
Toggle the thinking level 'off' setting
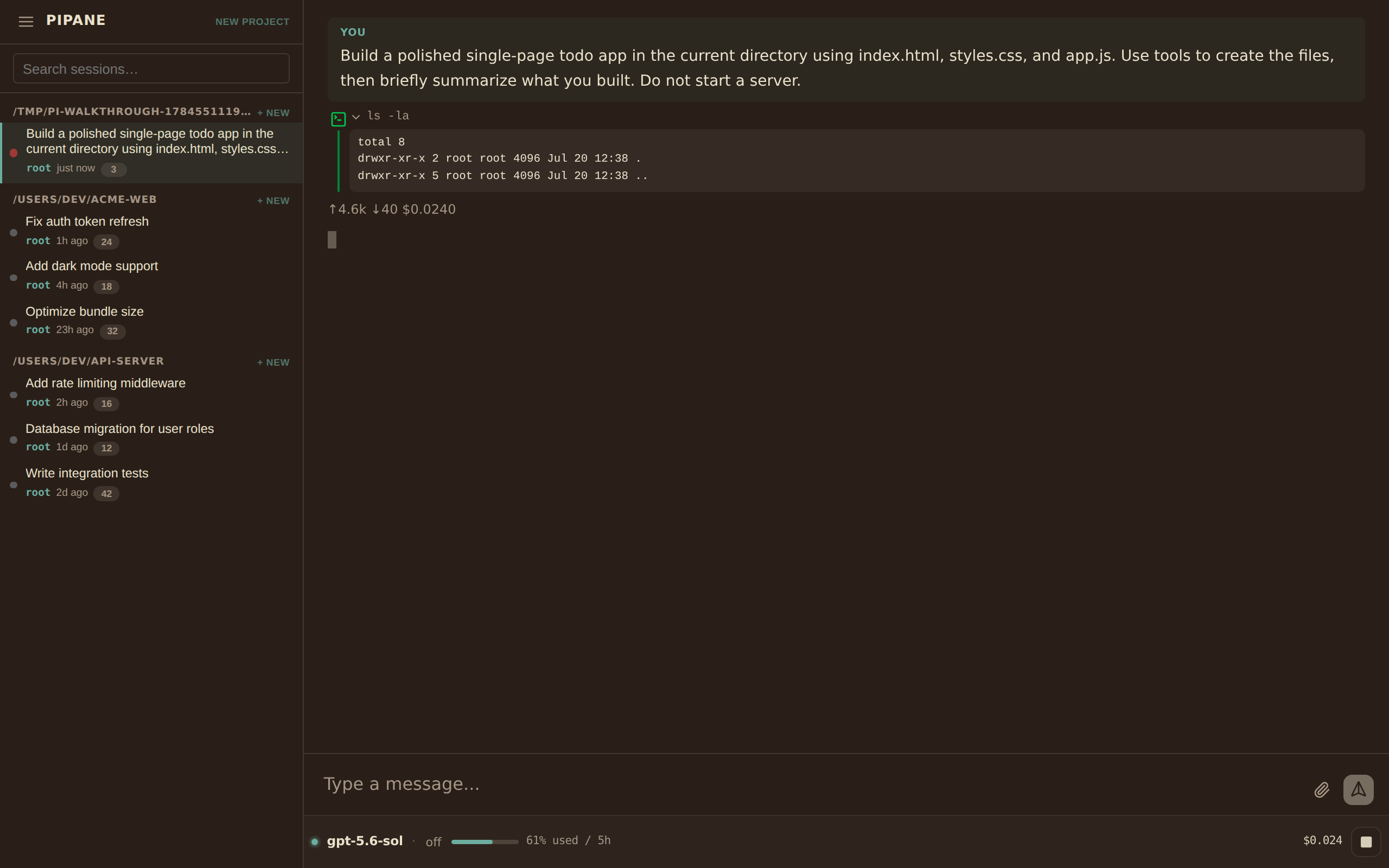[x=434, y=842]
